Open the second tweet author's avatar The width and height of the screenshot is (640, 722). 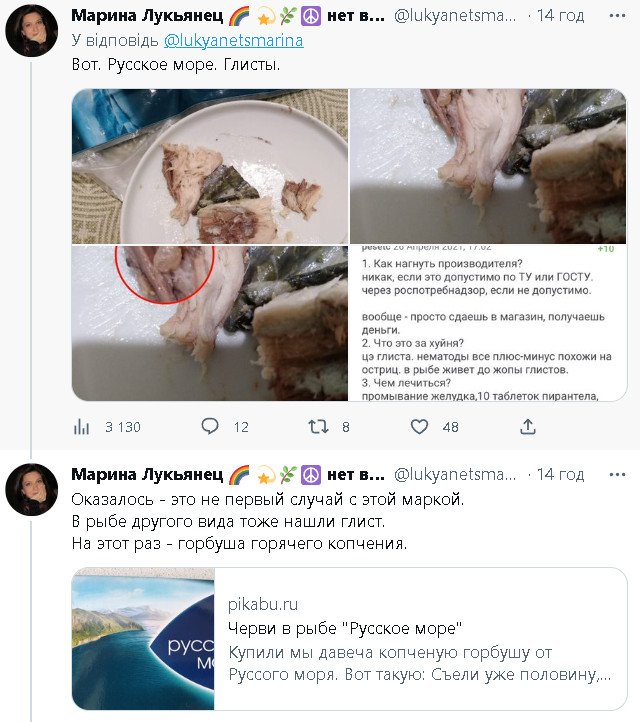[32, 489]
